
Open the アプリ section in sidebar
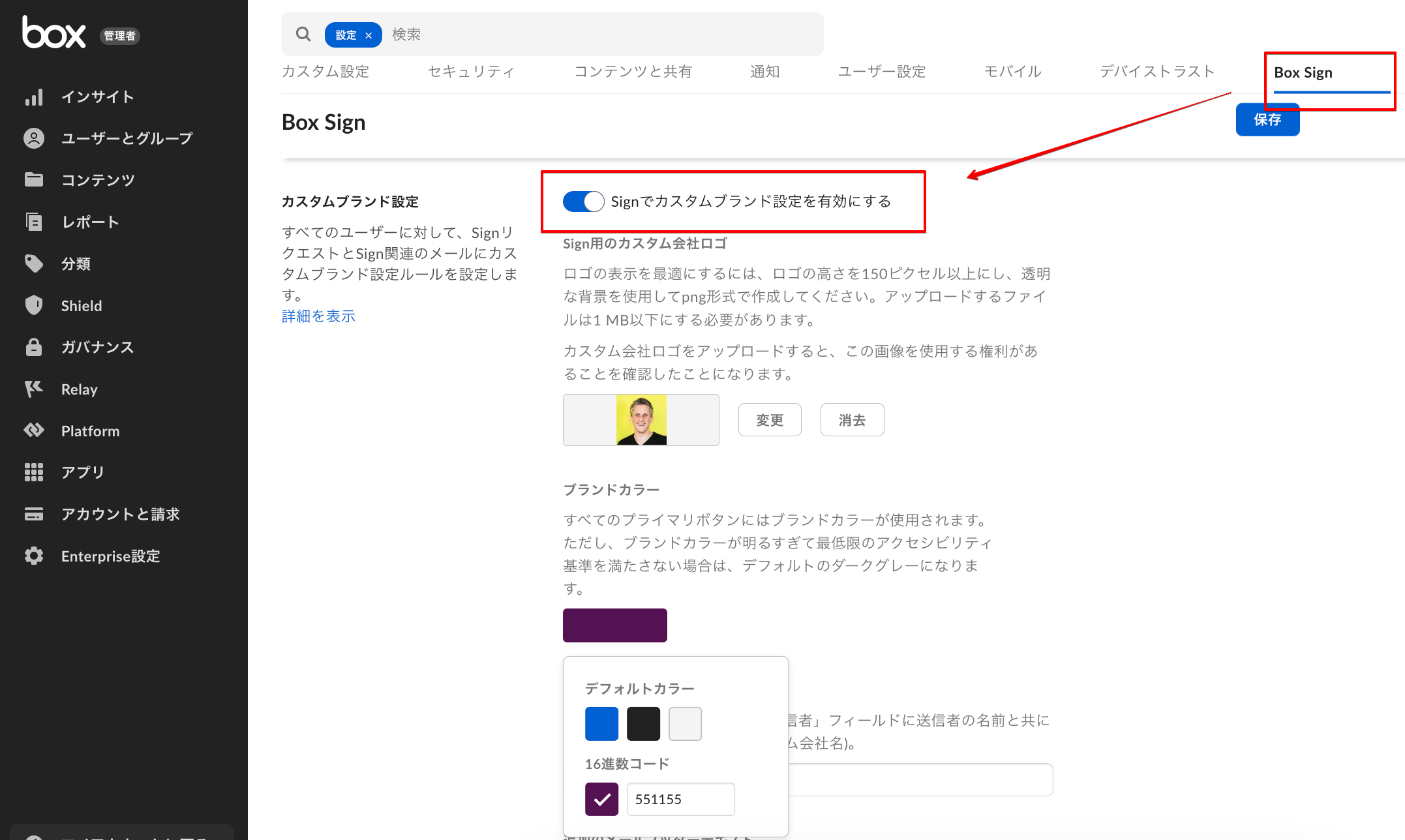pyautogui.click(x=82, y=472)
